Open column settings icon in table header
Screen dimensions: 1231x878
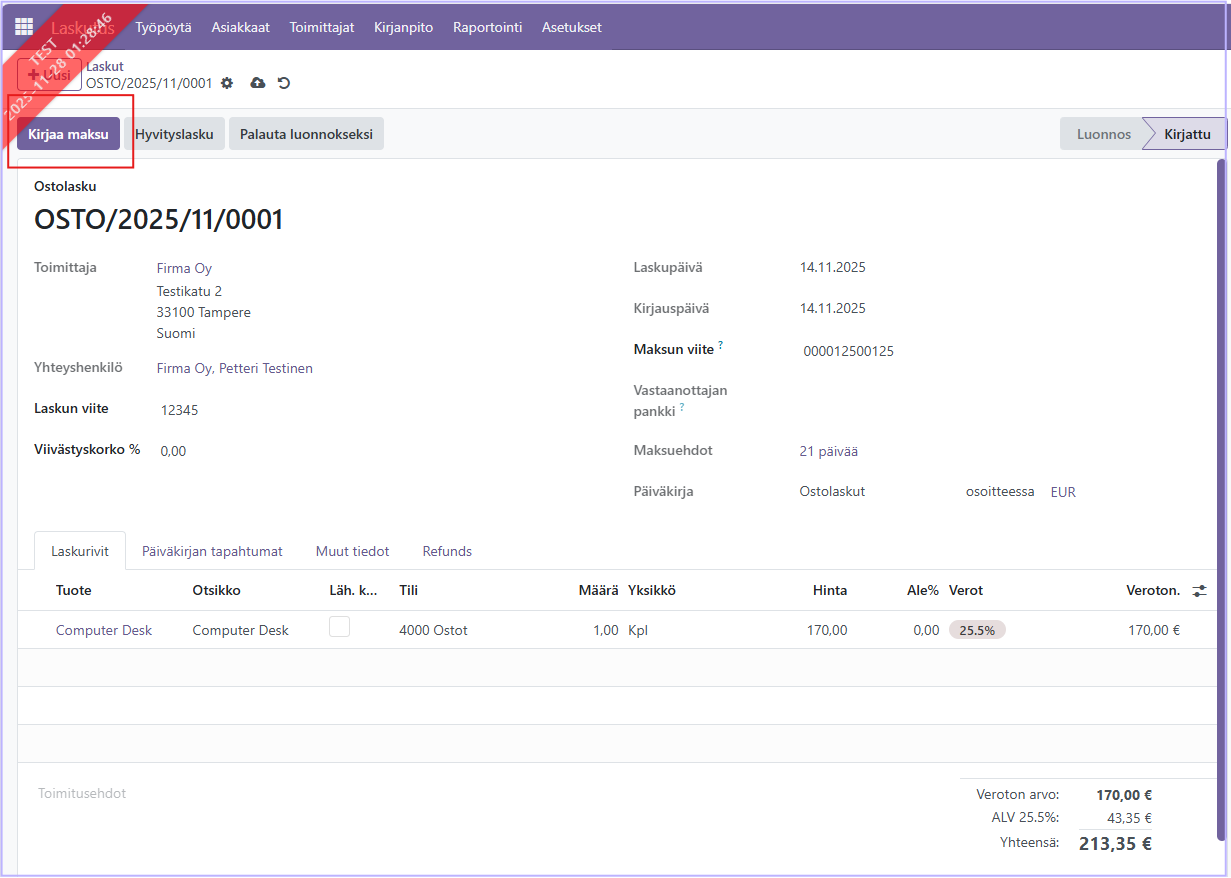click(x=1199, y=591)
